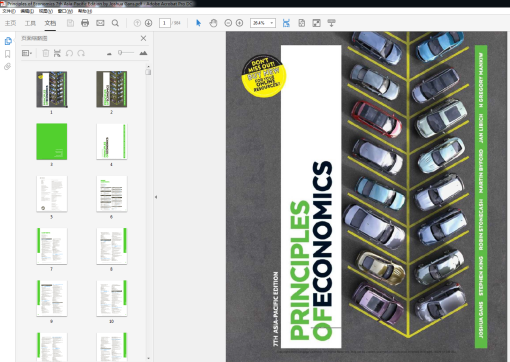Open the zoom percentage dropdown

click(x=272, y=23)
